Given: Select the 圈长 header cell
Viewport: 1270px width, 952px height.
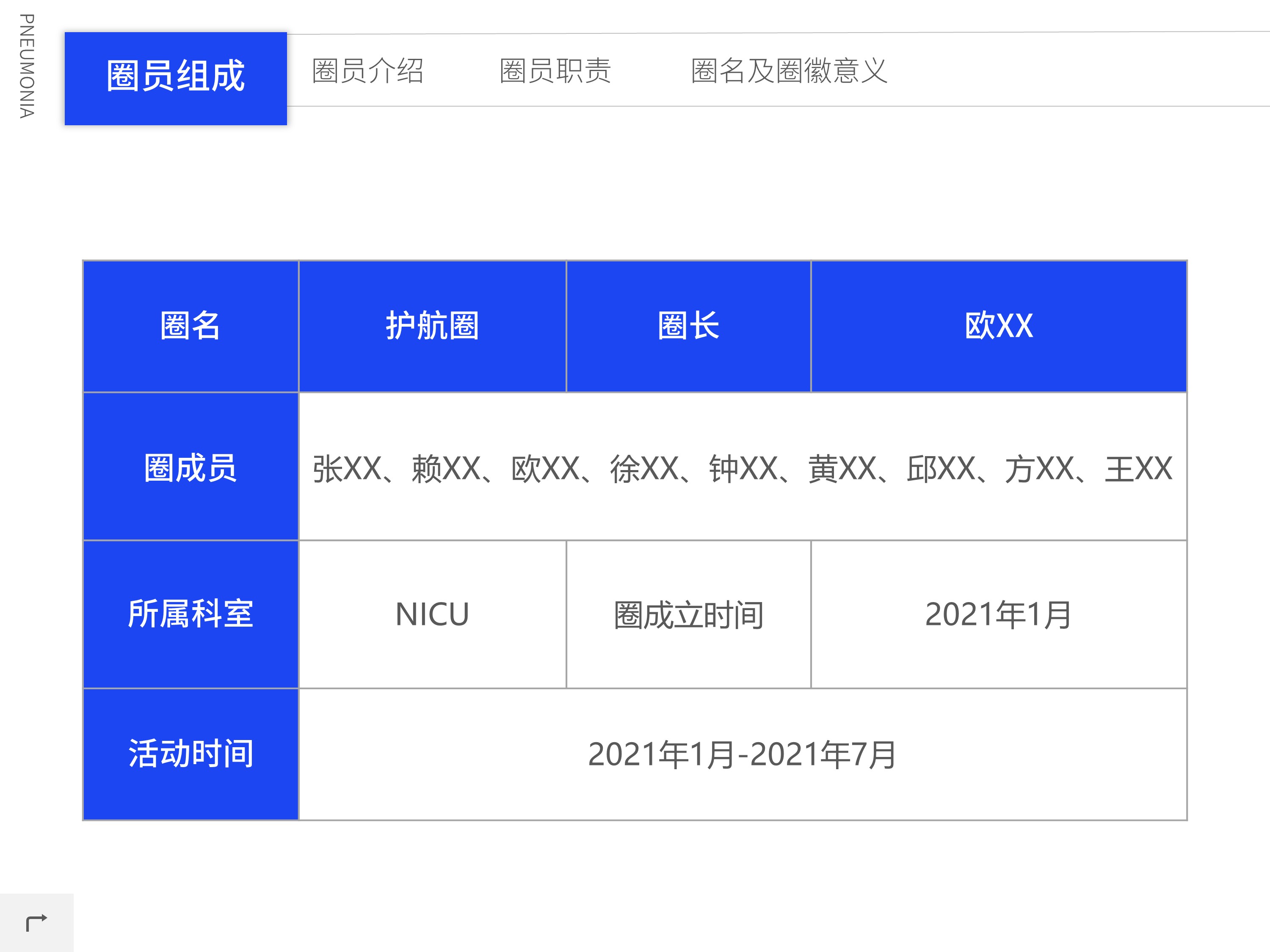Looking at the screenshot, I should click(688, 327).
